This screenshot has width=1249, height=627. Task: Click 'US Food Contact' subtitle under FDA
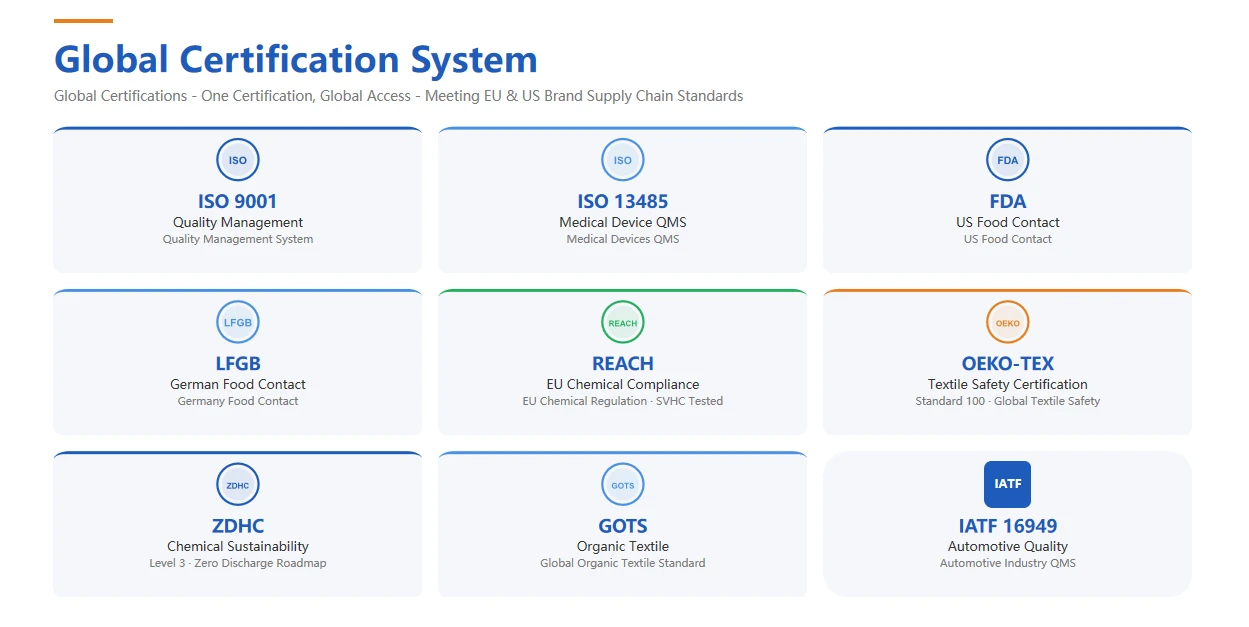(1008, 222)
